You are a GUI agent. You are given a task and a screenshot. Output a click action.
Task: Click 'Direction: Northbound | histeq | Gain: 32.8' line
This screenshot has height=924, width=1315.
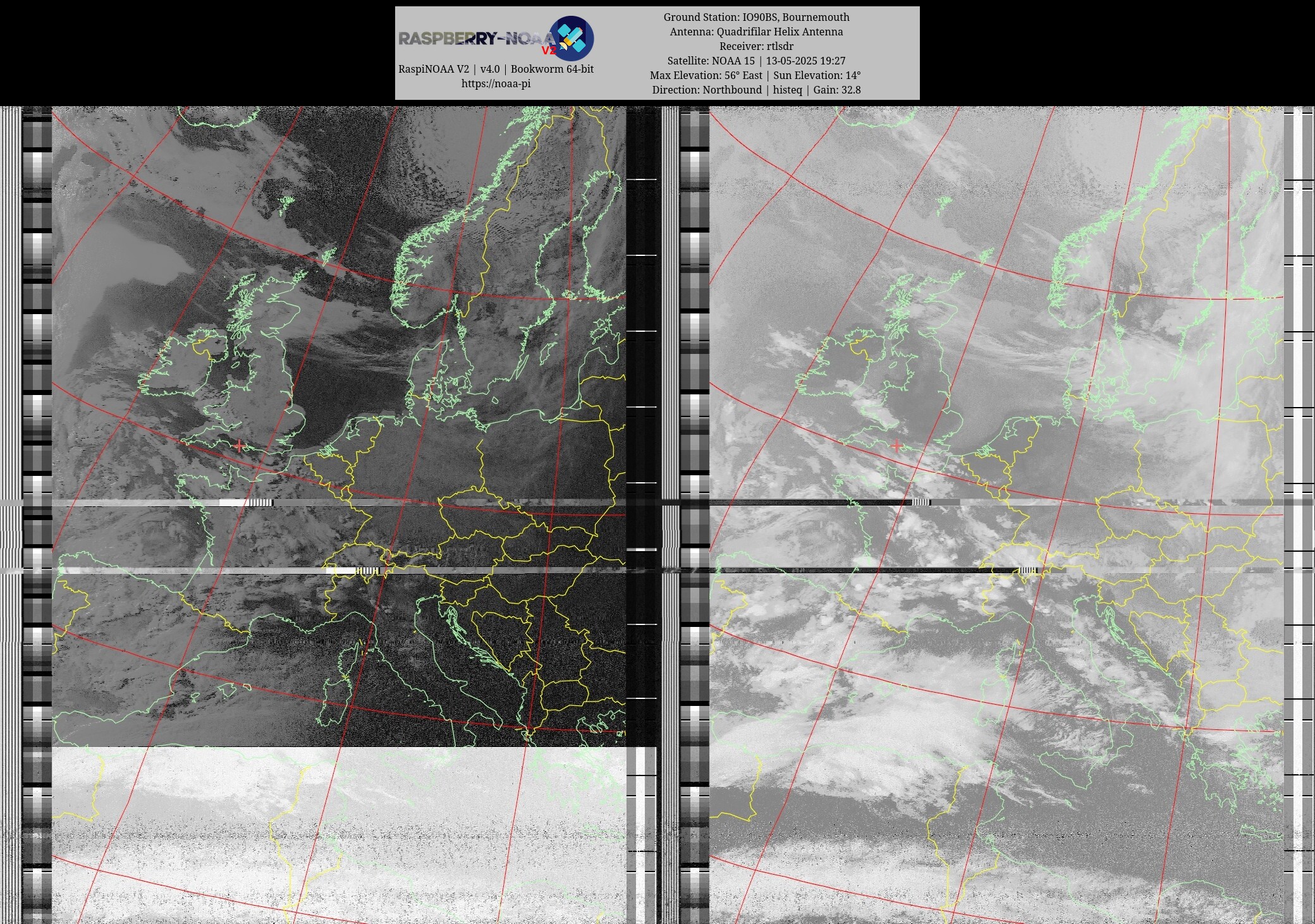pos(756,90)
